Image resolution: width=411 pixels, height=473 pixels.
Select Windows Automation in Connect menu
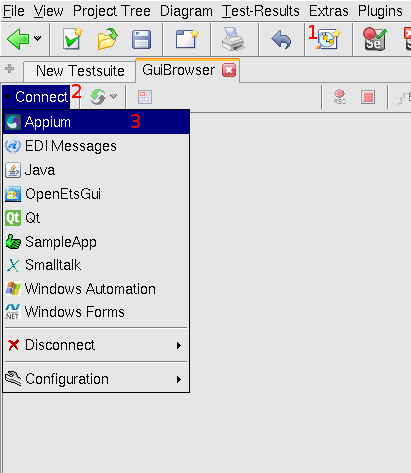pos(96,289)
